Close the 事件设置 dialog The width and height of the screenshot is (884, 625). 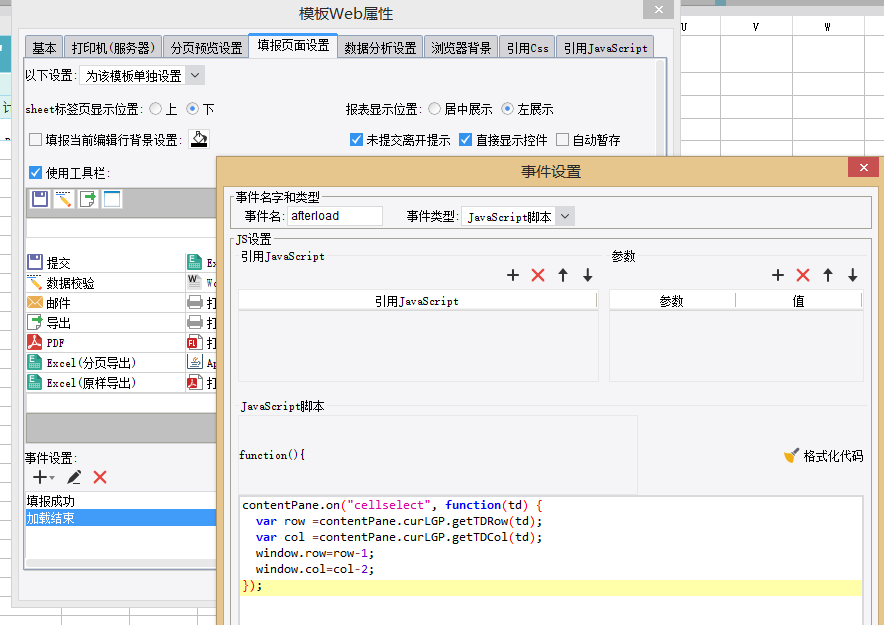tap(863, 167)
